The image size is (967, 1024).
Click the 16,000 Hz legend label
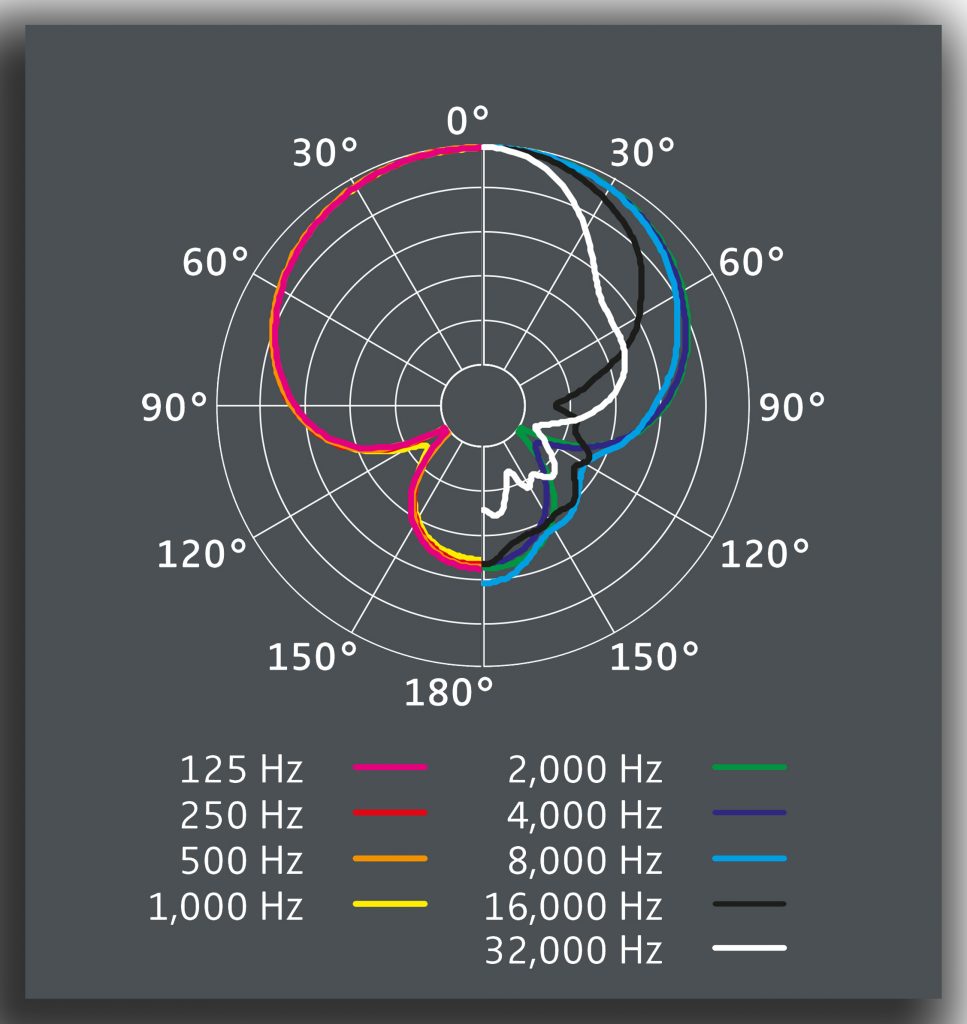[x=573, y=906]
